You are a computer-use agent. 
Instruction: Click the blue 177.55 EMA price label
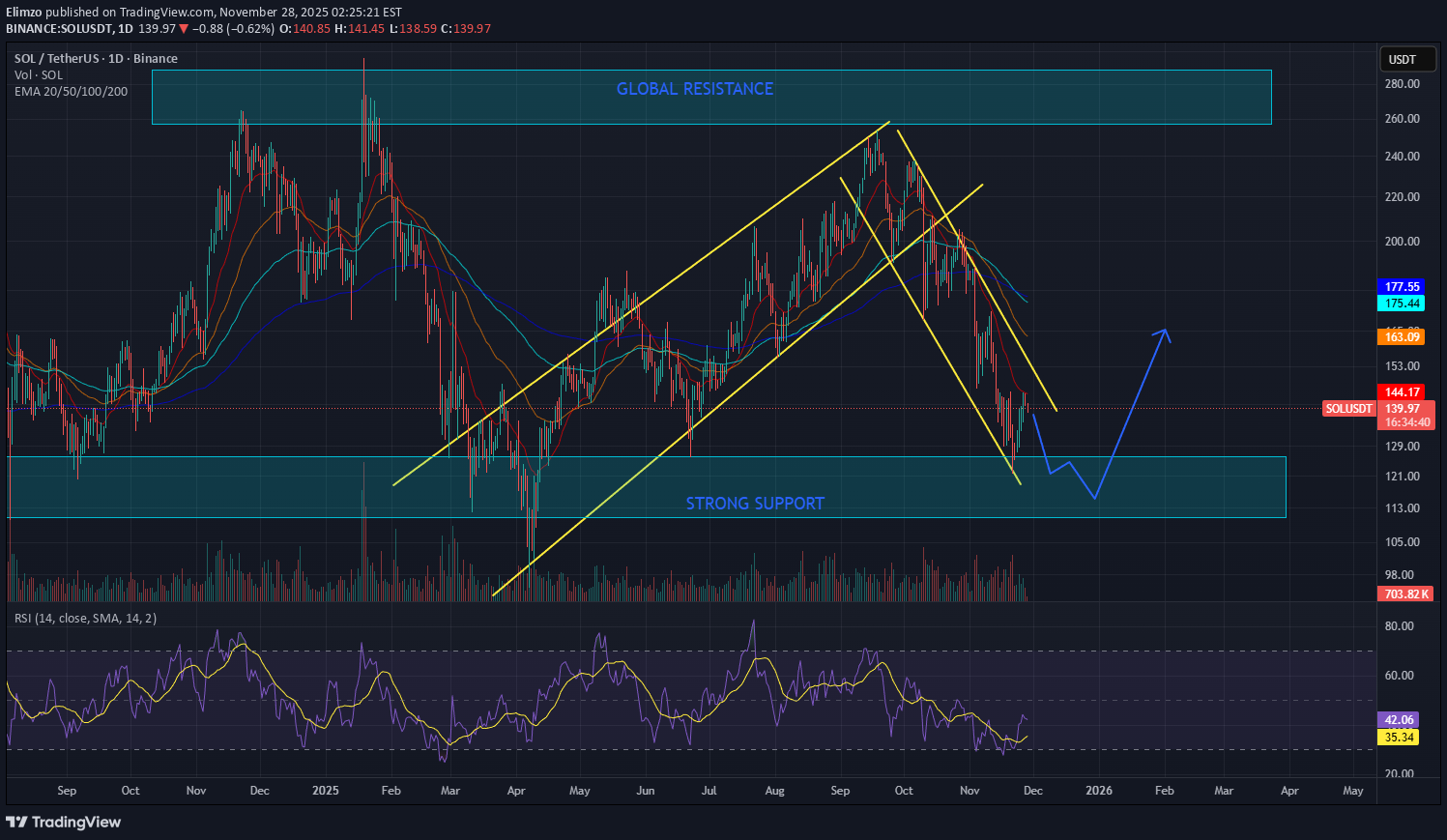point(1402,287)
